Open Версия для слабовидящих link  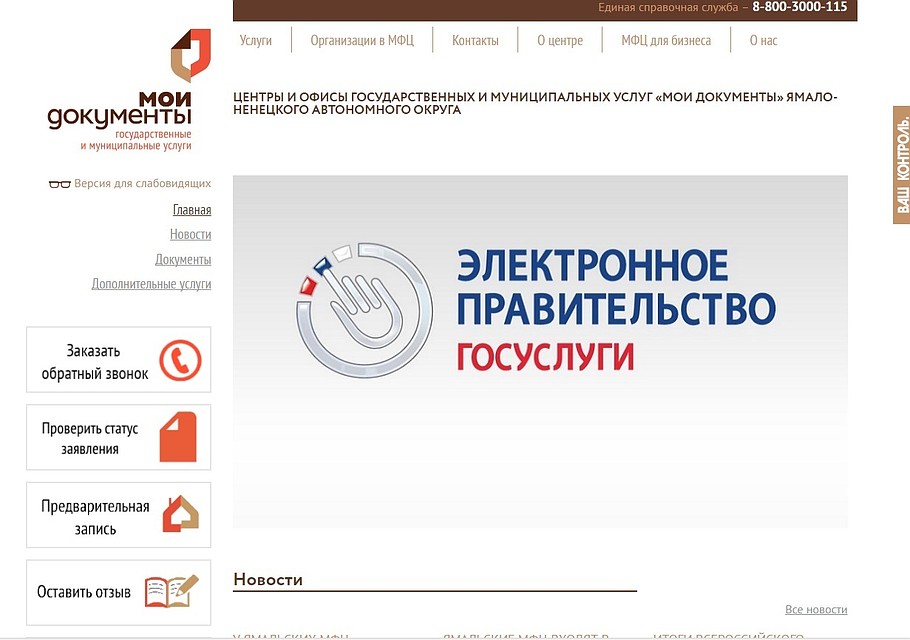coord(143,183)
